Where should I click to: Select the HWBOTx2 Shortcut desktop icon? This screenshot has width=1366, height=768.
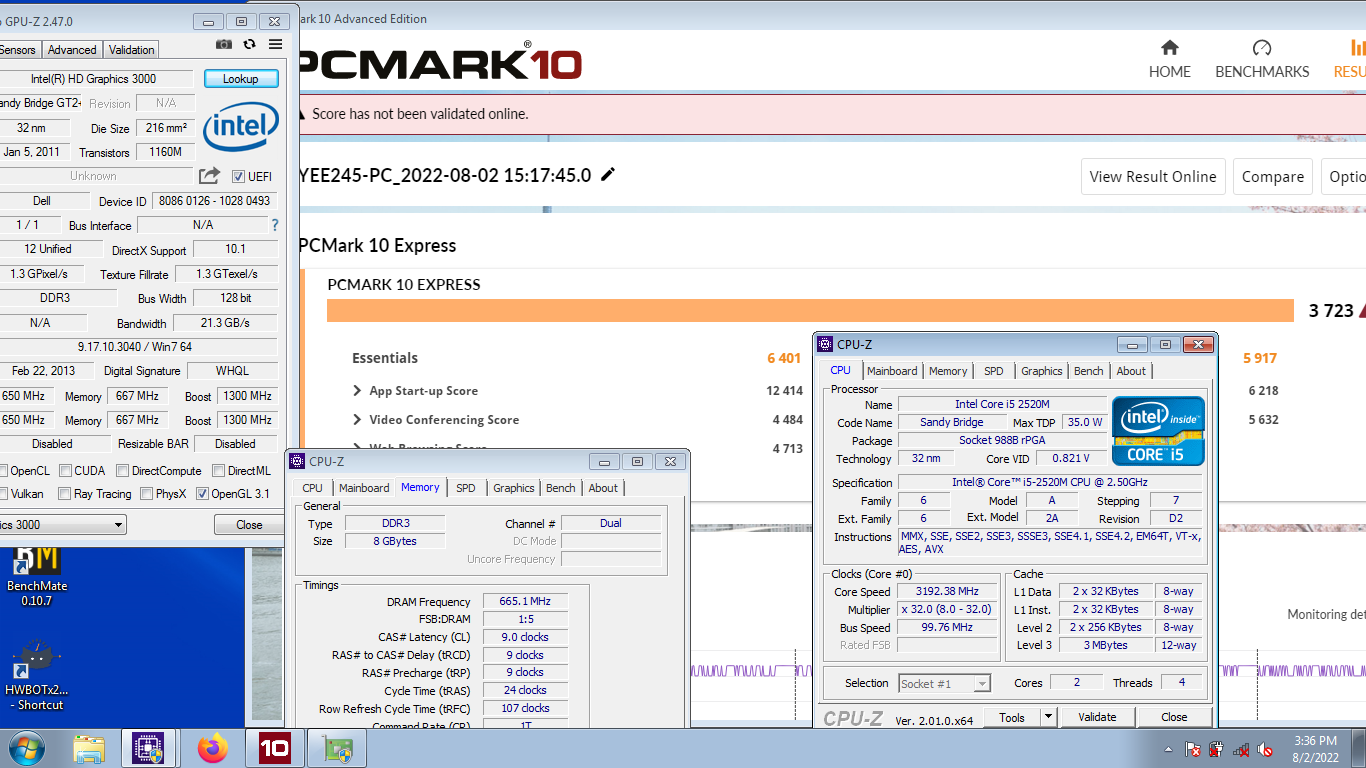click(x=37, y=675)
